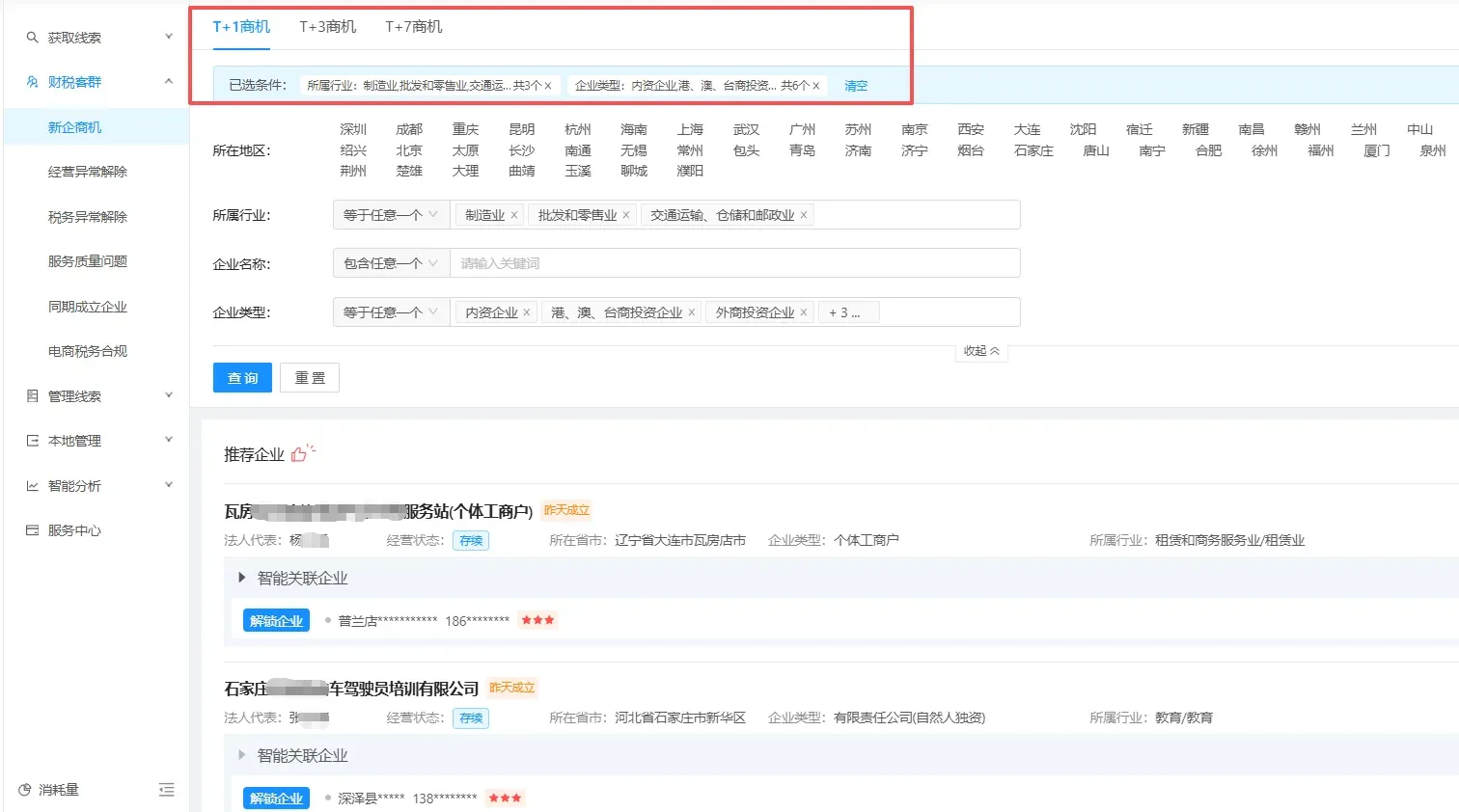The height and width of the screenshot is (812, 1459).
Task: Click the 管理线索 sidebar icon
Action: pyautogui.click(x=32, y=396)
